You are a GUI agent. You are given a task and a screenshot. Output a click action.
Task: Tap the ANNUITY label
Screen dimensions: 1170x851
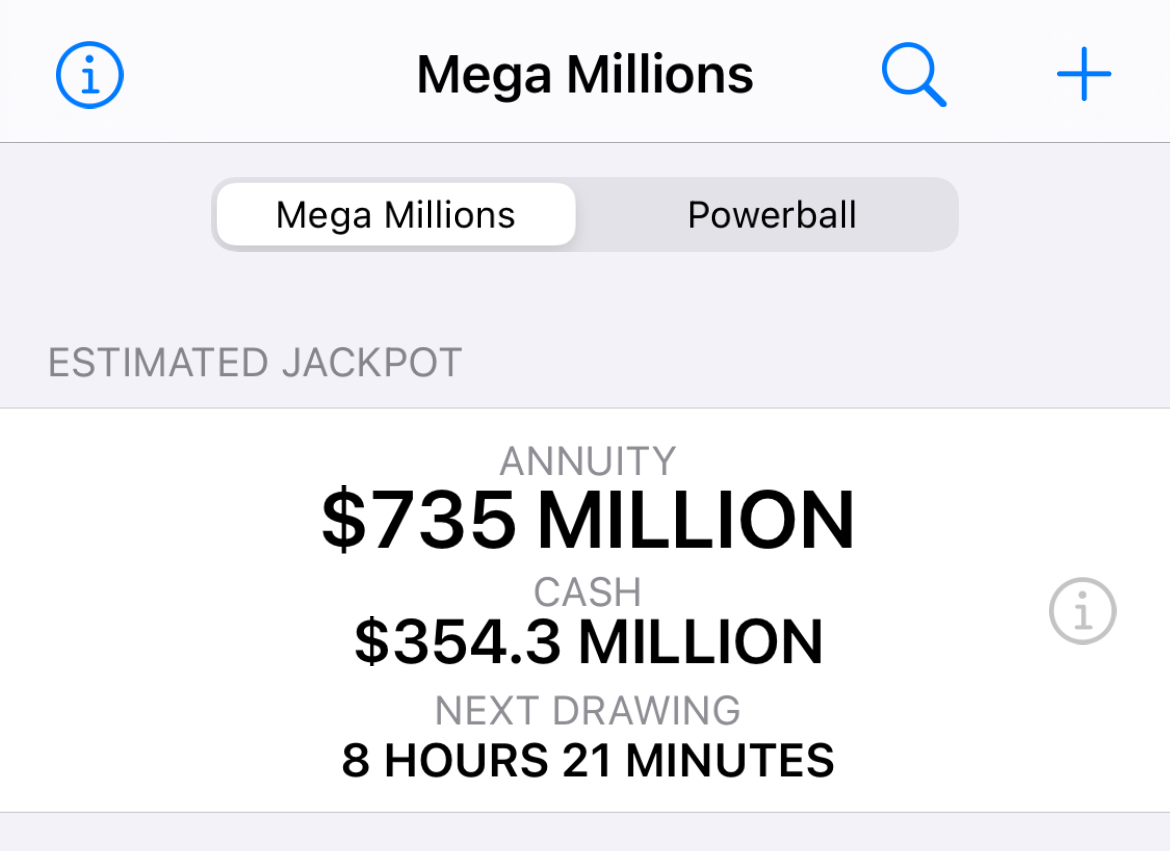[587, 461]
